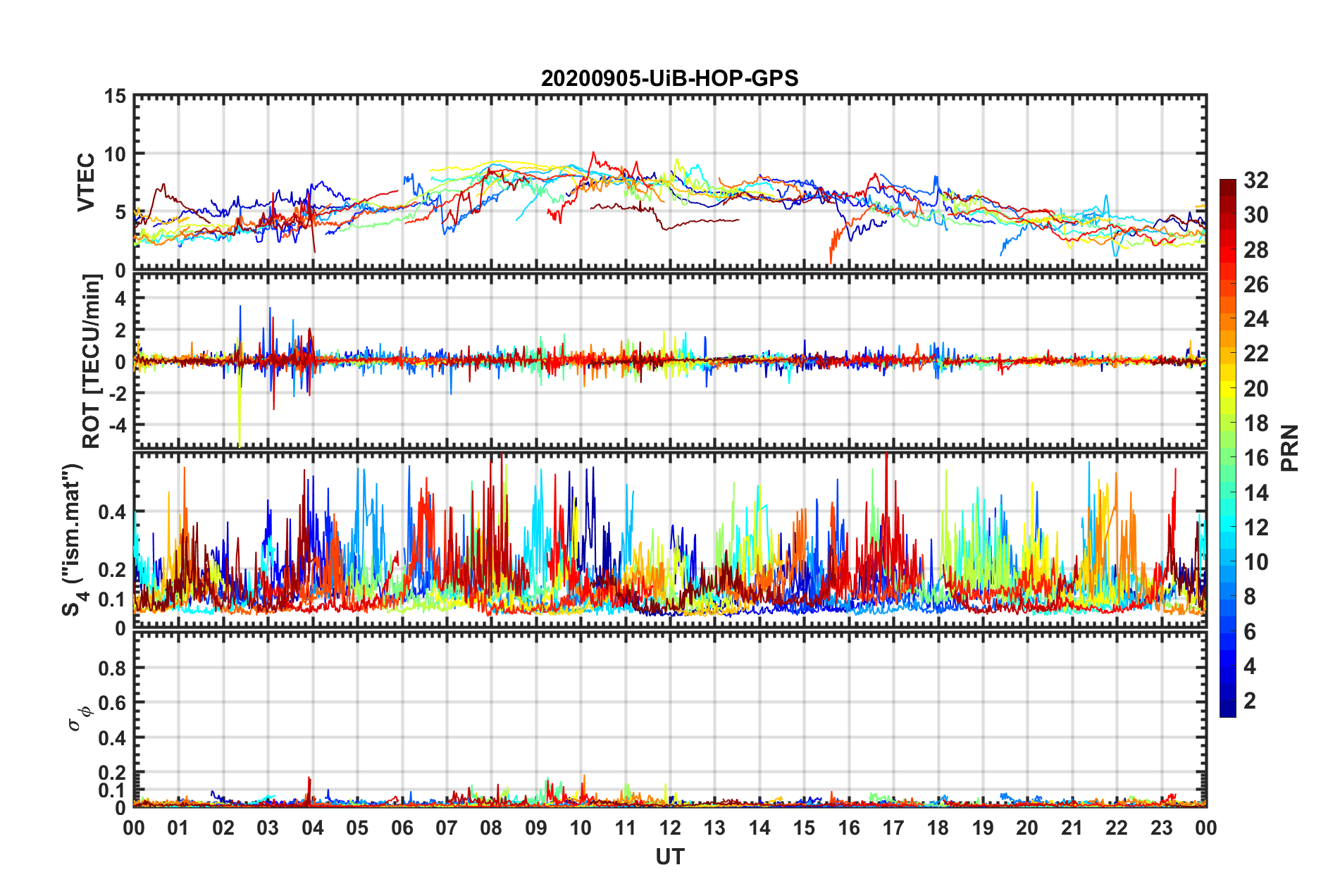The image size is (1340, 896).
Task: Click the VTEC axis tick 5
Action: pos(120,212)
